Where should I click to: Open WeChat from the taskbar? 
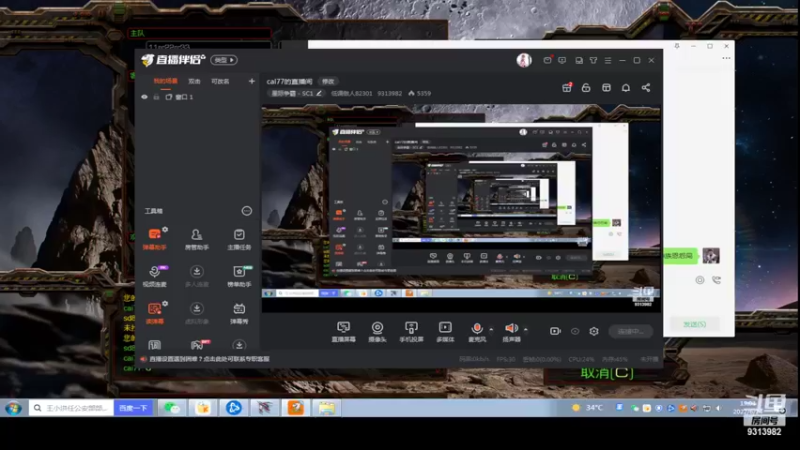coord(172,408)
